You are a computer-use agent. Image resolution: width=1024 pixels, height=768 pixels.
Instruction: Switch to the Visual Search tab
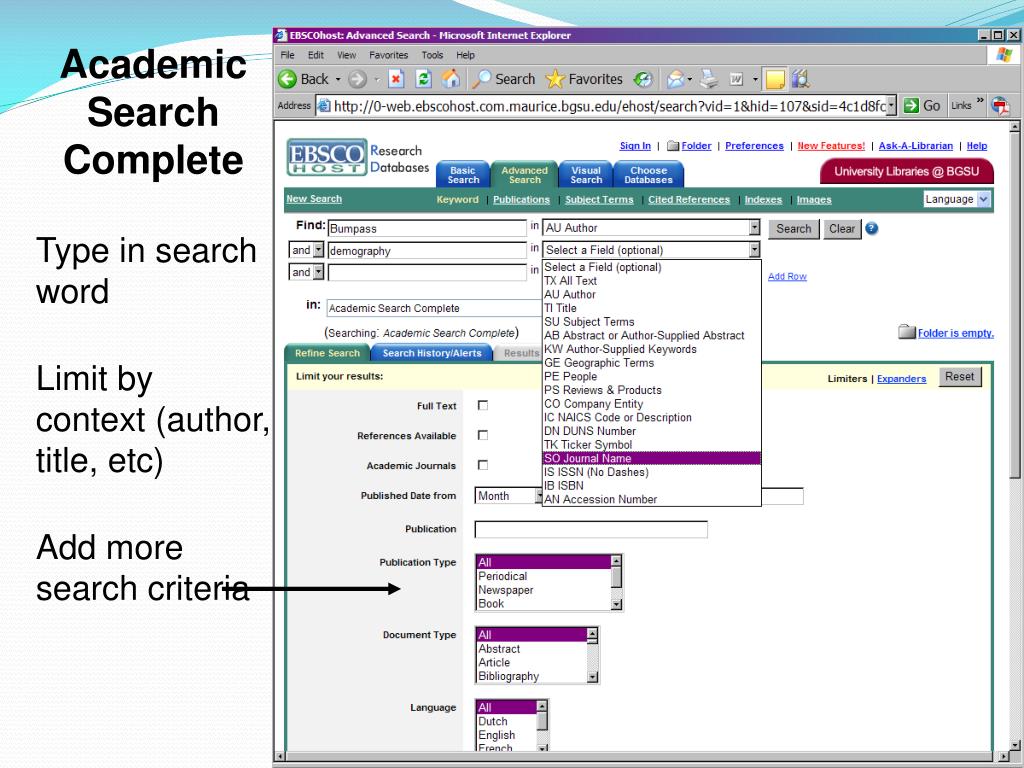[x=586, y=174]
